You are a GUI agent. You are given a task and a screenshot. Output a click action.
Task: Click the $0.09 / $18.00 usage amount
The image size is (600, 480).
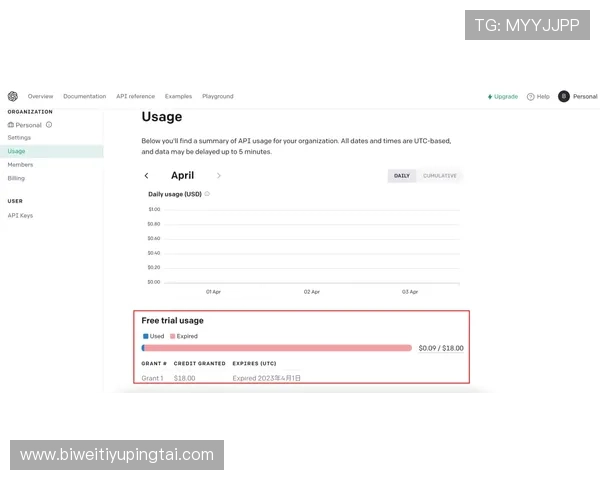tap(441, 348)
